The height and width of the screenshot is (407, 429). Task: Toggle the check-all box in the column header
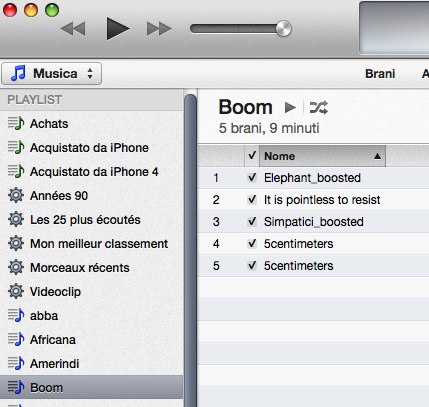252,155
